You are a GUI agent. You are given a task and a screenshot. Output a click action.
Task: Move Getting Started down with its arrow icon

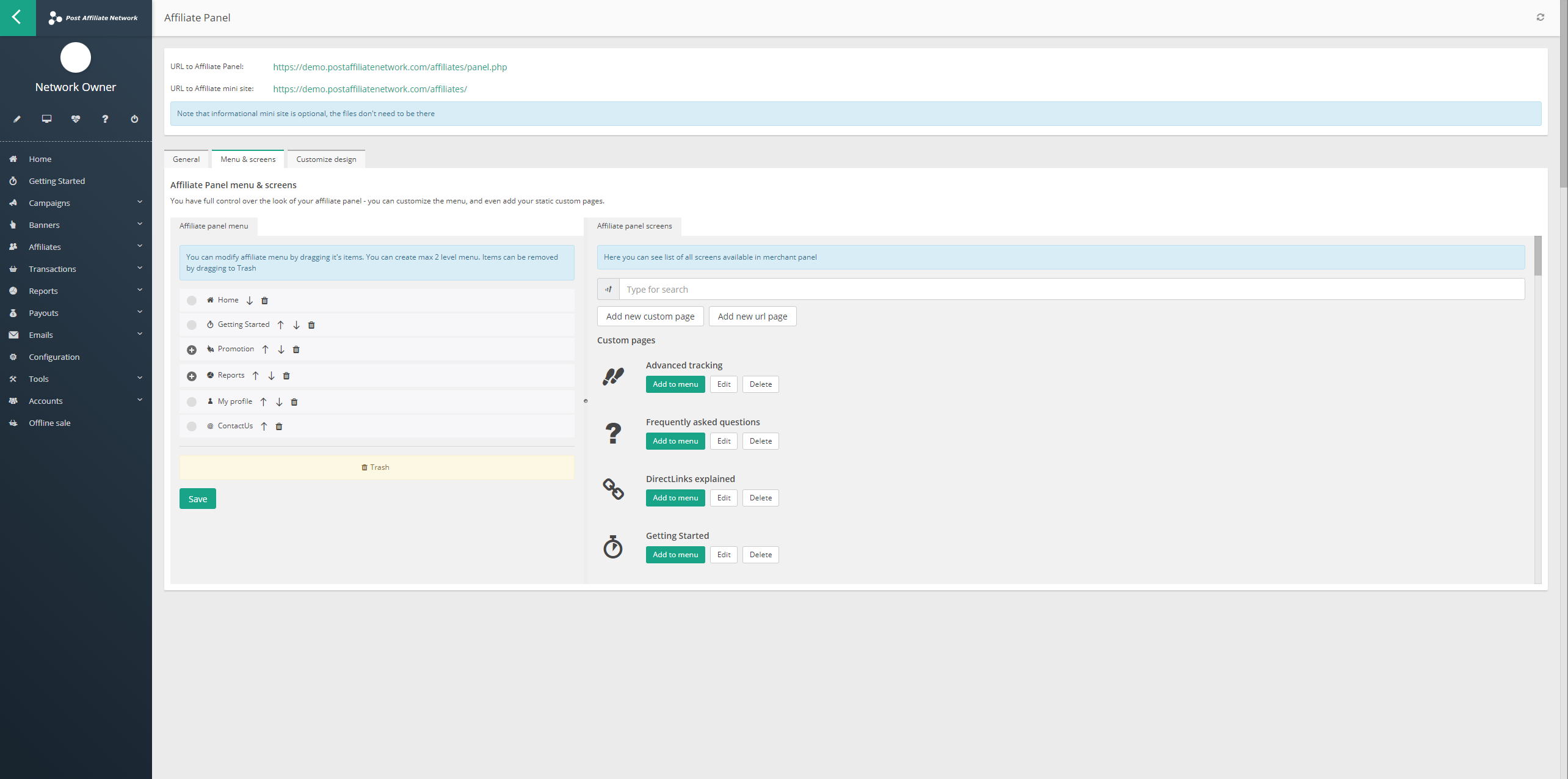tap(296, 324)
